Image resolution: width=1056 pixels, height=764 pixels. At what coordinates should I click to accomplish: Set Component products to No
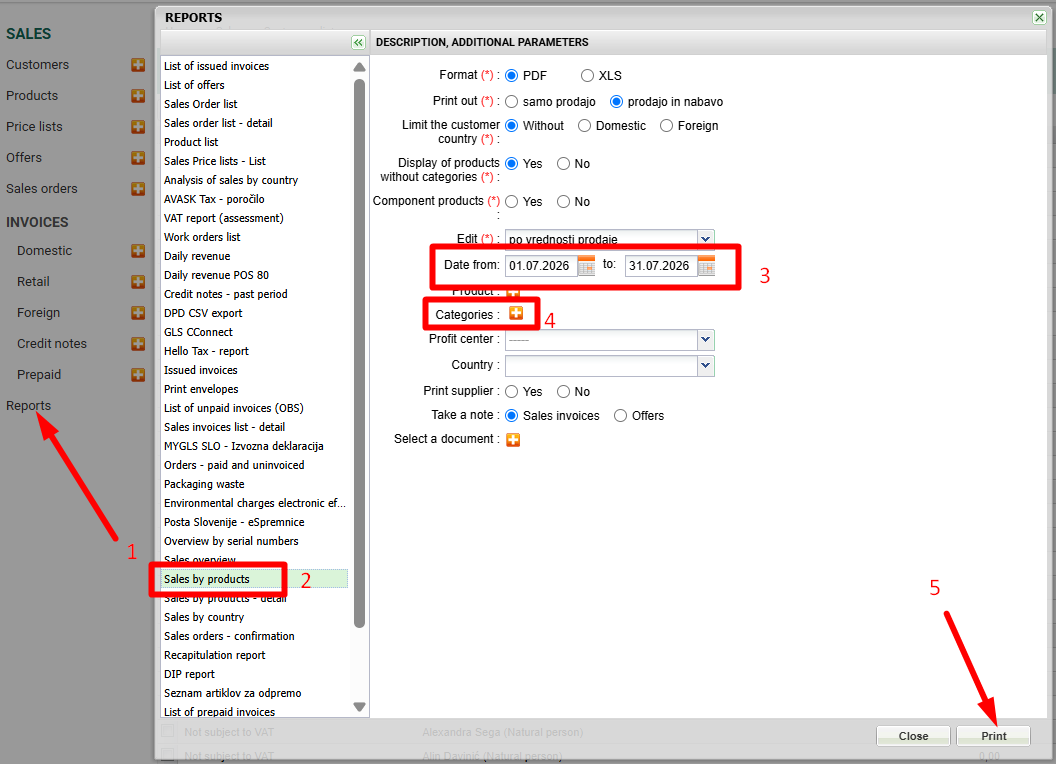(x=564, y=201)
